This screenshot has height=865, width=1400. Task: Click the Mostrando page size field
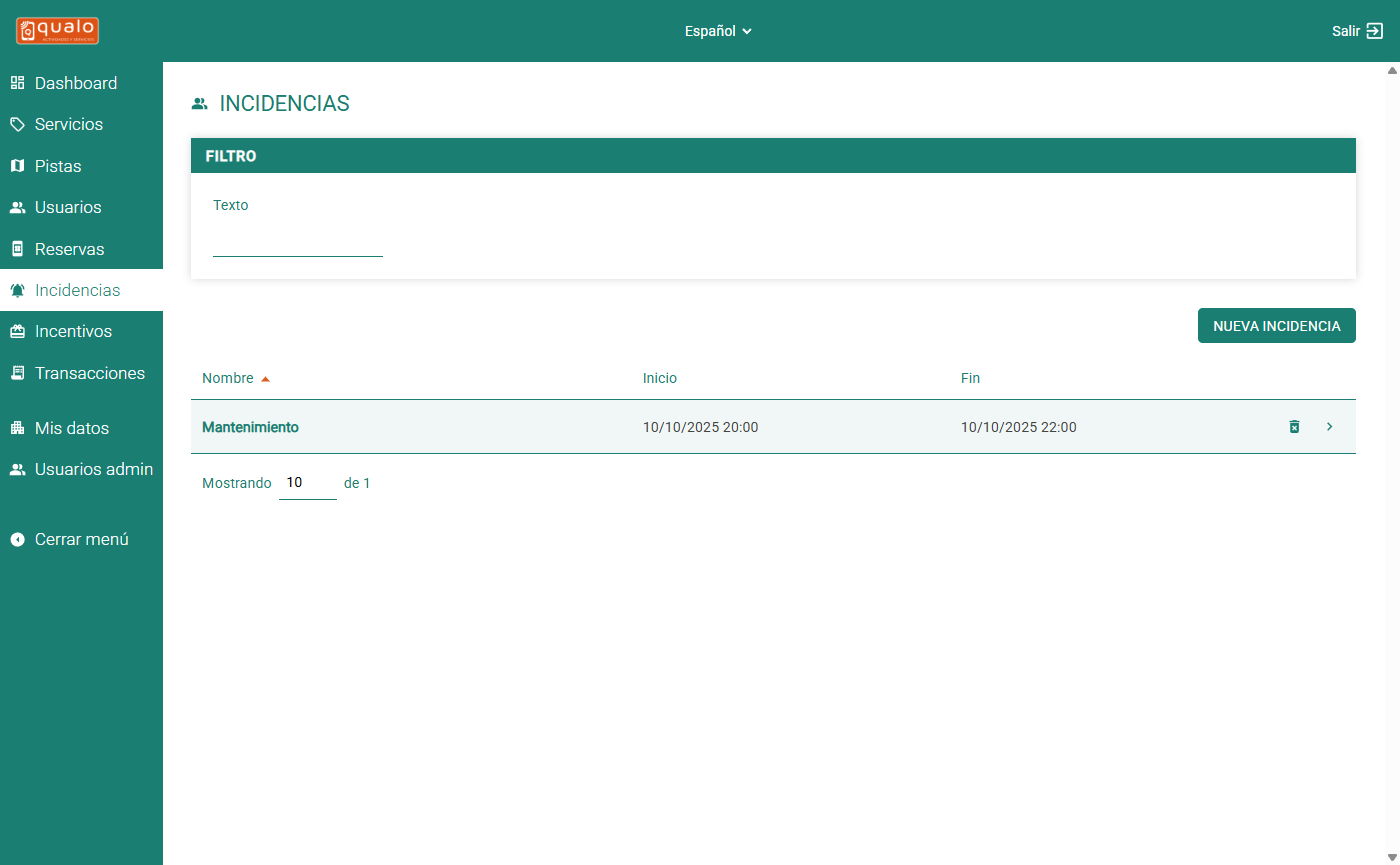(x=307, y=483)
